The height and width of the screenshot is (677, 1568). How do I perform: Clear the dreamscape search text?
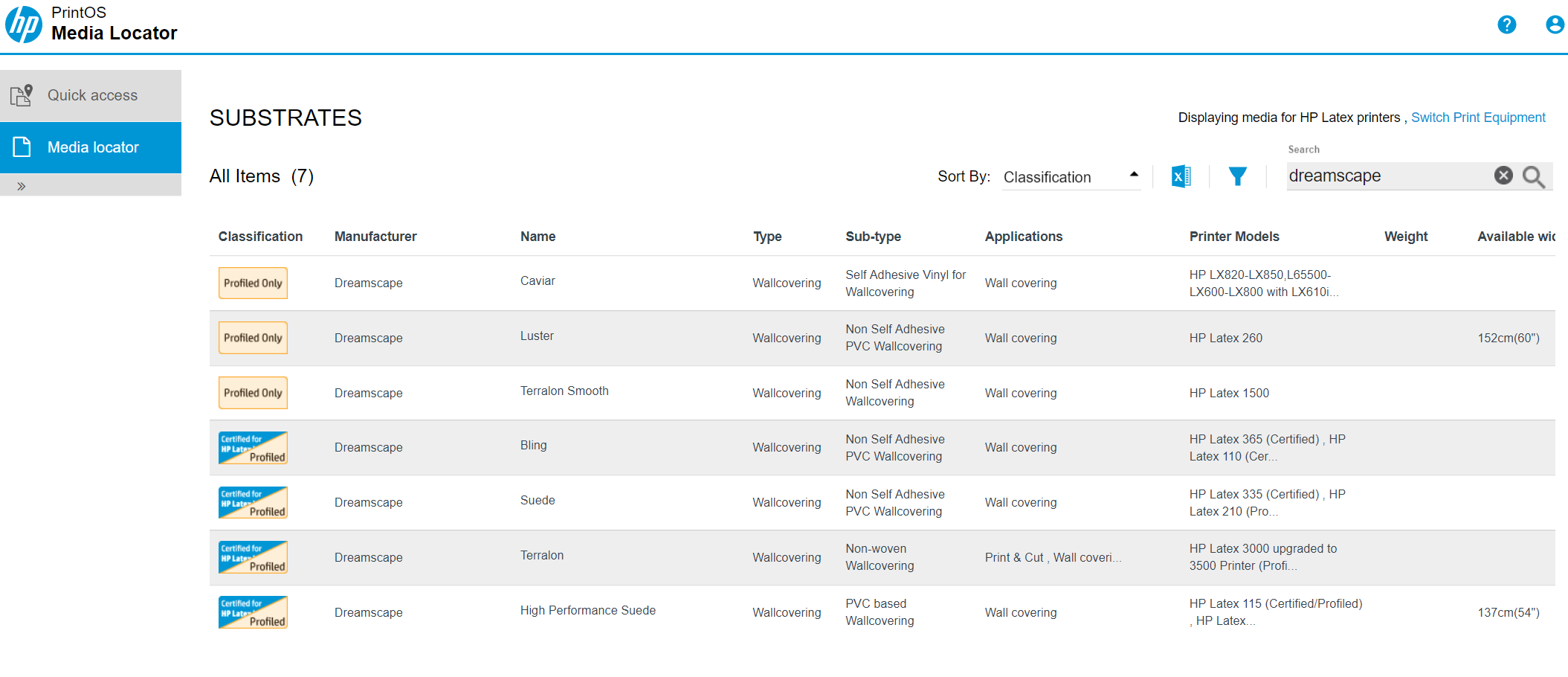(x=1503, y=176)
